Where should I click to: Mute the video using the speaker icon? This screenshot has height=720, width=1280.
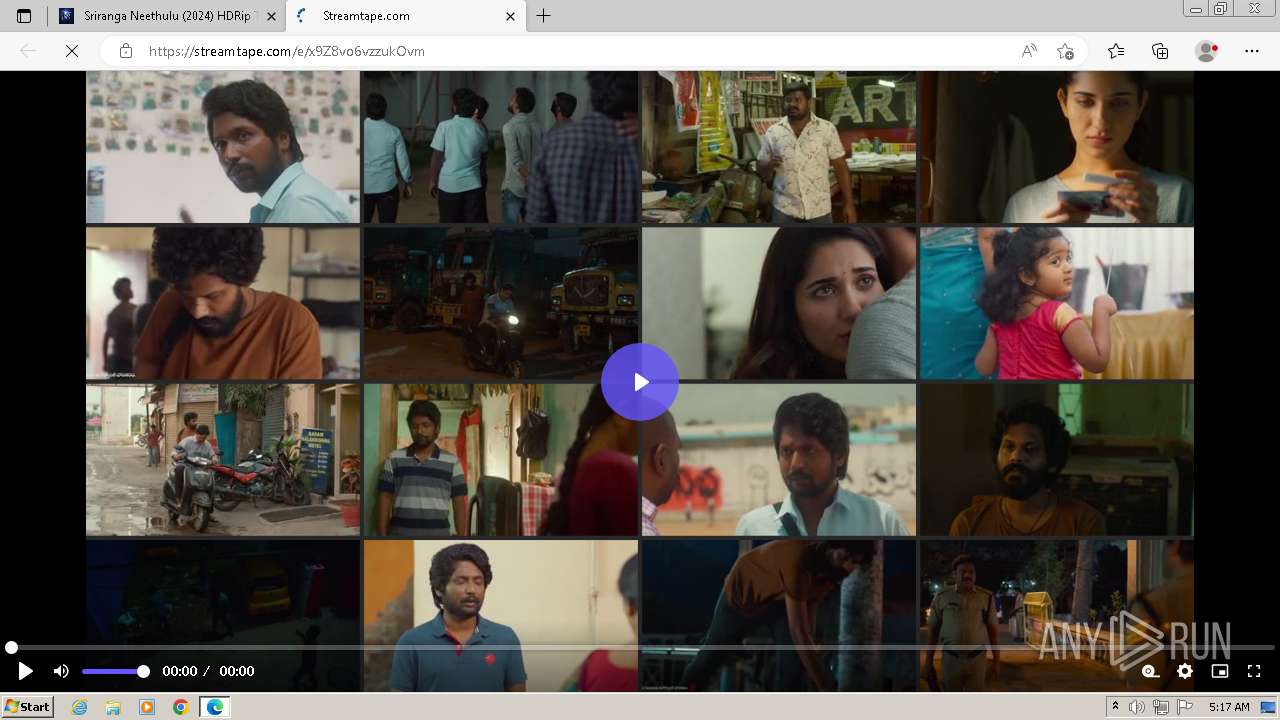coord(61,671)
